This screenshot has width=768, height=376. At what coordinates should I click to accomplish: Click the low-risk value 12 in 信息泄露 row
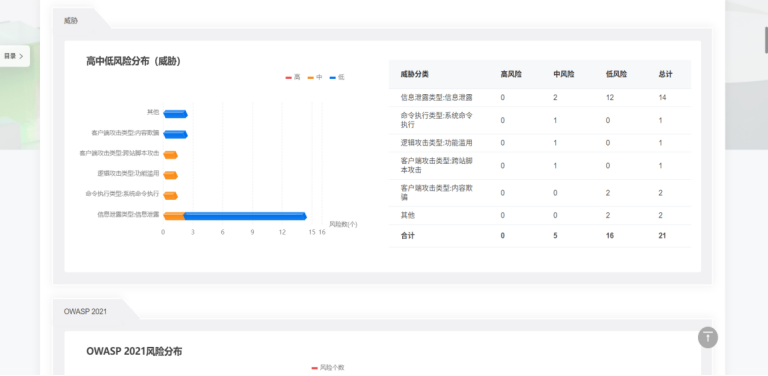[x=610, y=97]
